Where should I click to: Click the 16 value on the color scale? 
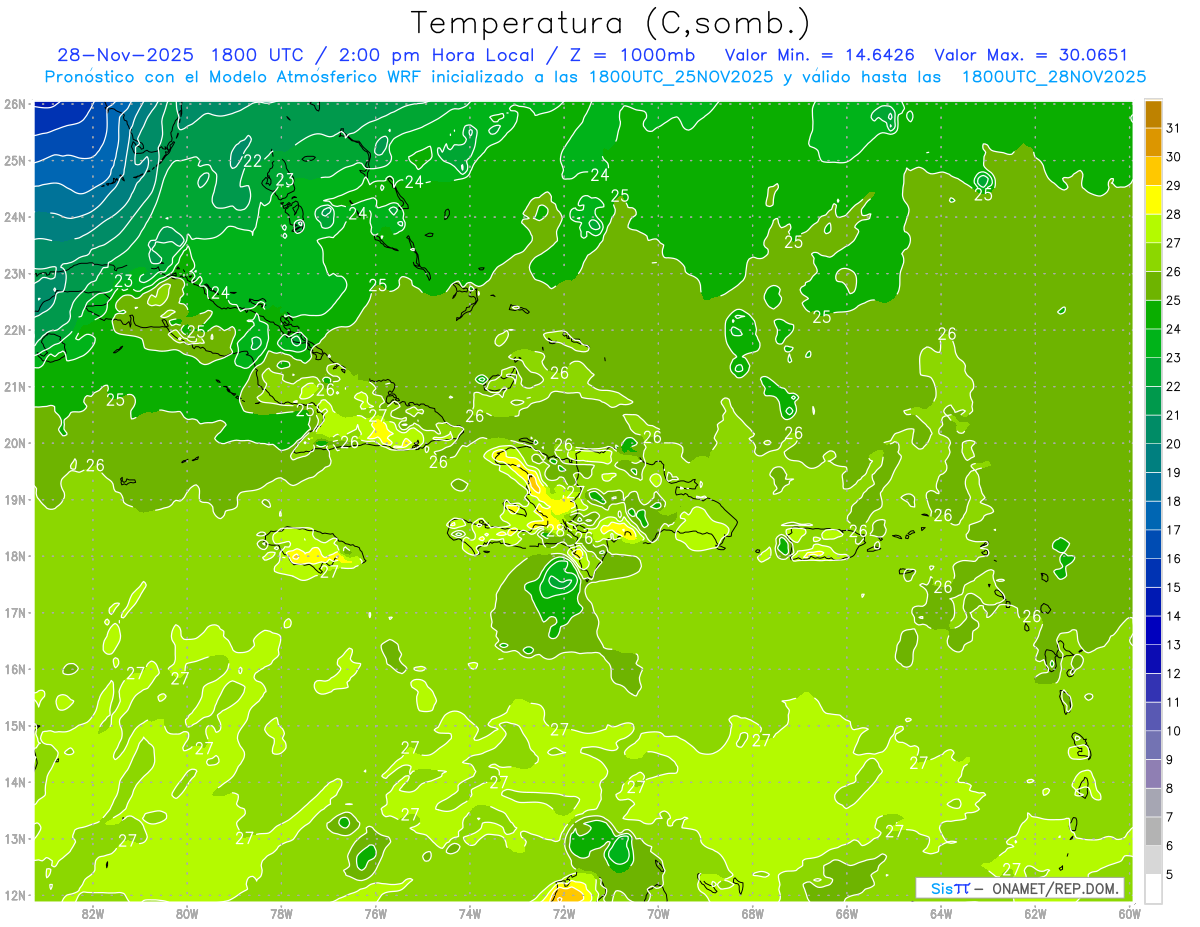tap(1174, 559)
